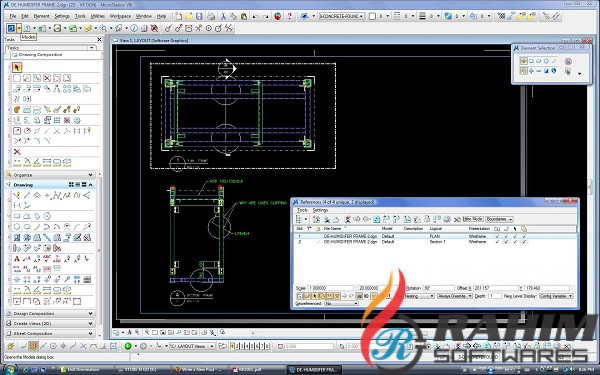Viewport: 600px width, 375px height.
Task: Toggle view window 2 button in status bar
Action: point(237,346)
